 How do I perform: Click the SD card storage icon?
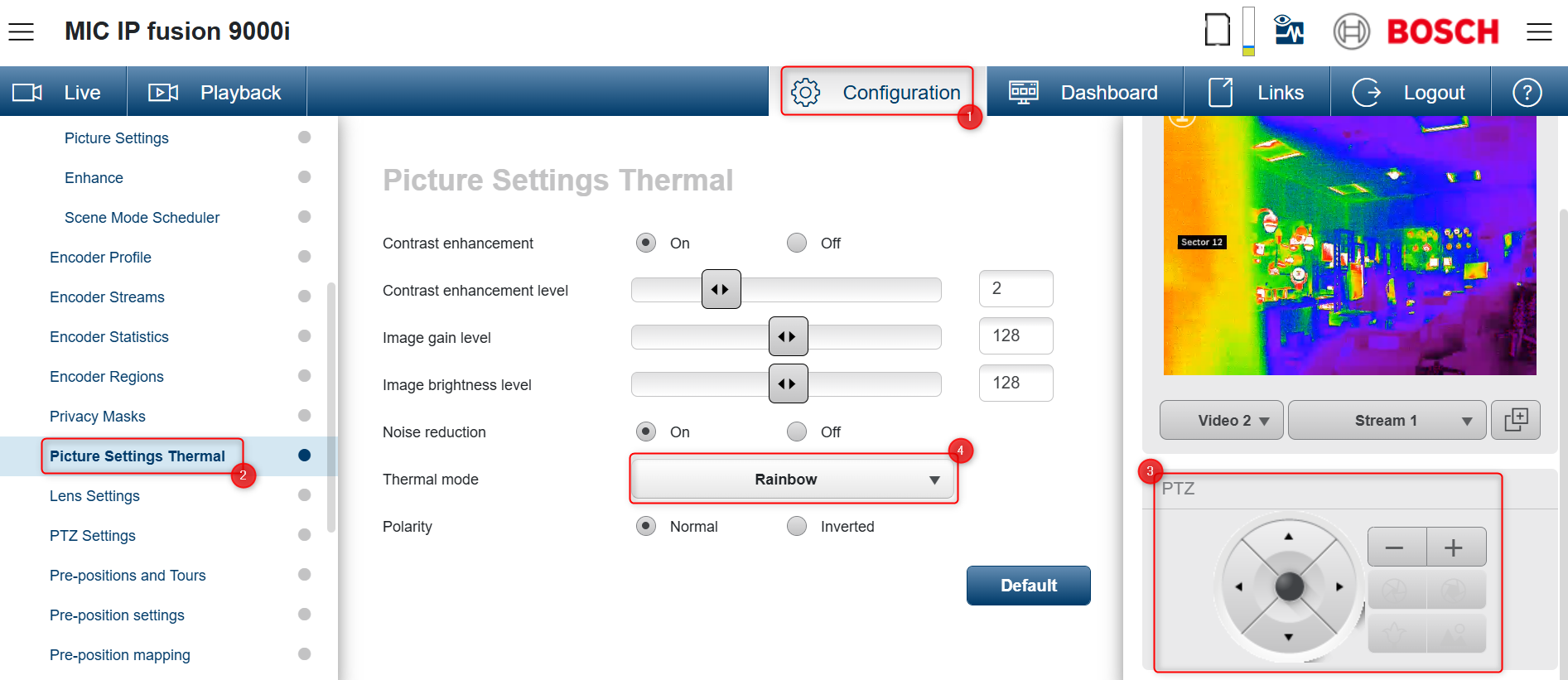point(1217,31)
